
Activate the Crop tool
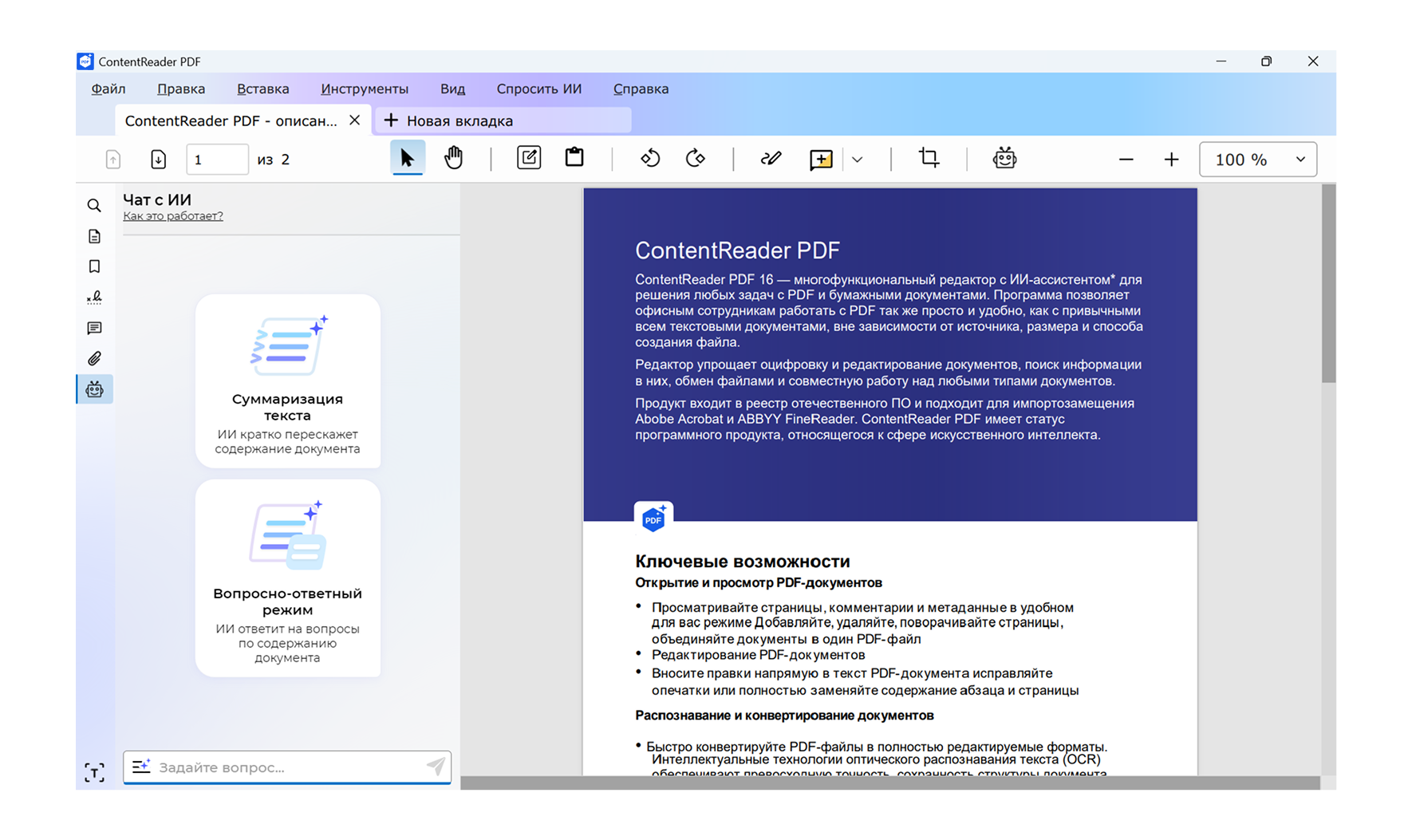(x=928, y=158)
